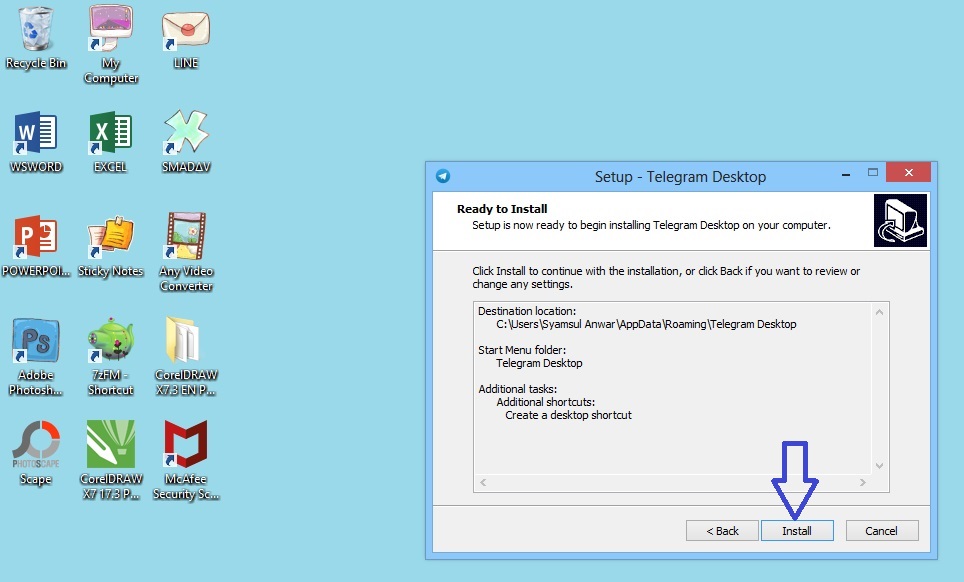Click the Telegram logo in the title bar
Viewport: 964px width, 582px height.
443,176
